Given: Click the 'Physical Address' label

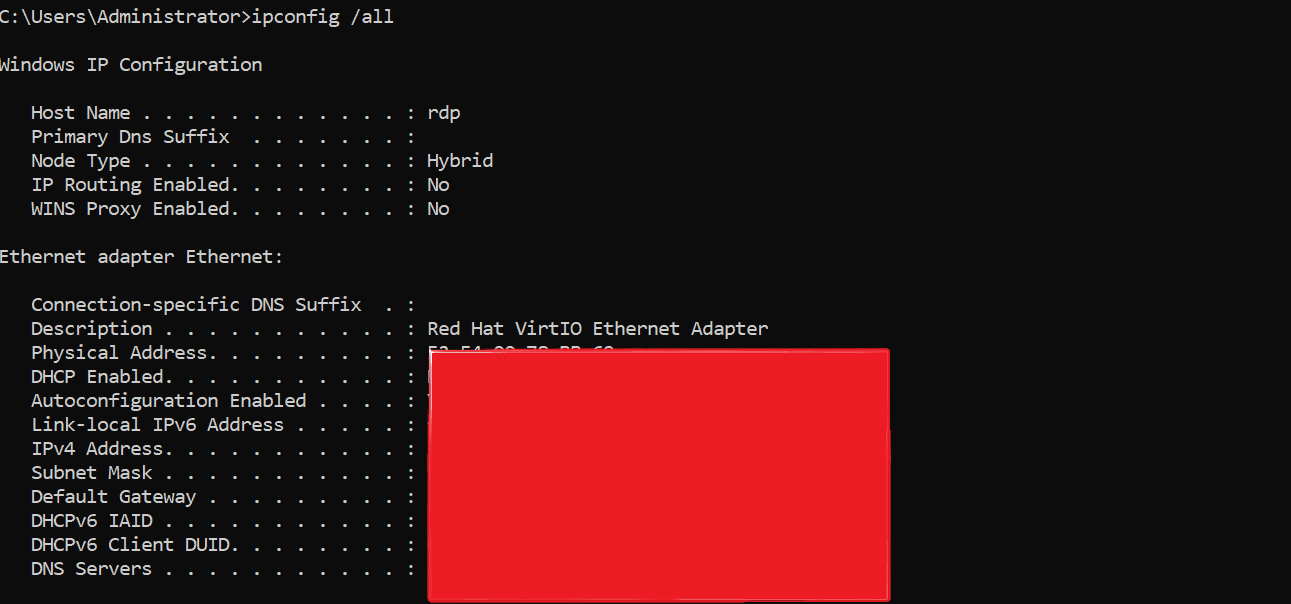Looking at the screenshot, I should coord(119,353).
